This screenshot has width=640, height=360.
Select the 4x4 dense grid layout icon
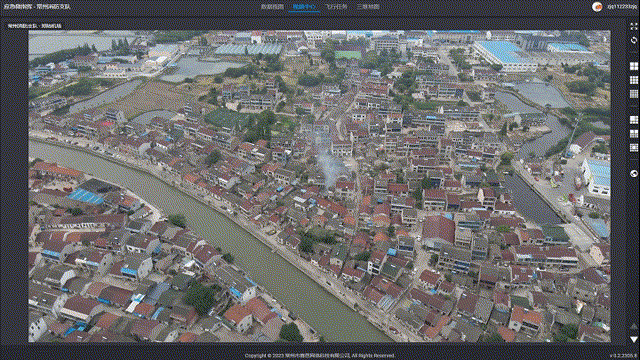[x=633, y=94]
